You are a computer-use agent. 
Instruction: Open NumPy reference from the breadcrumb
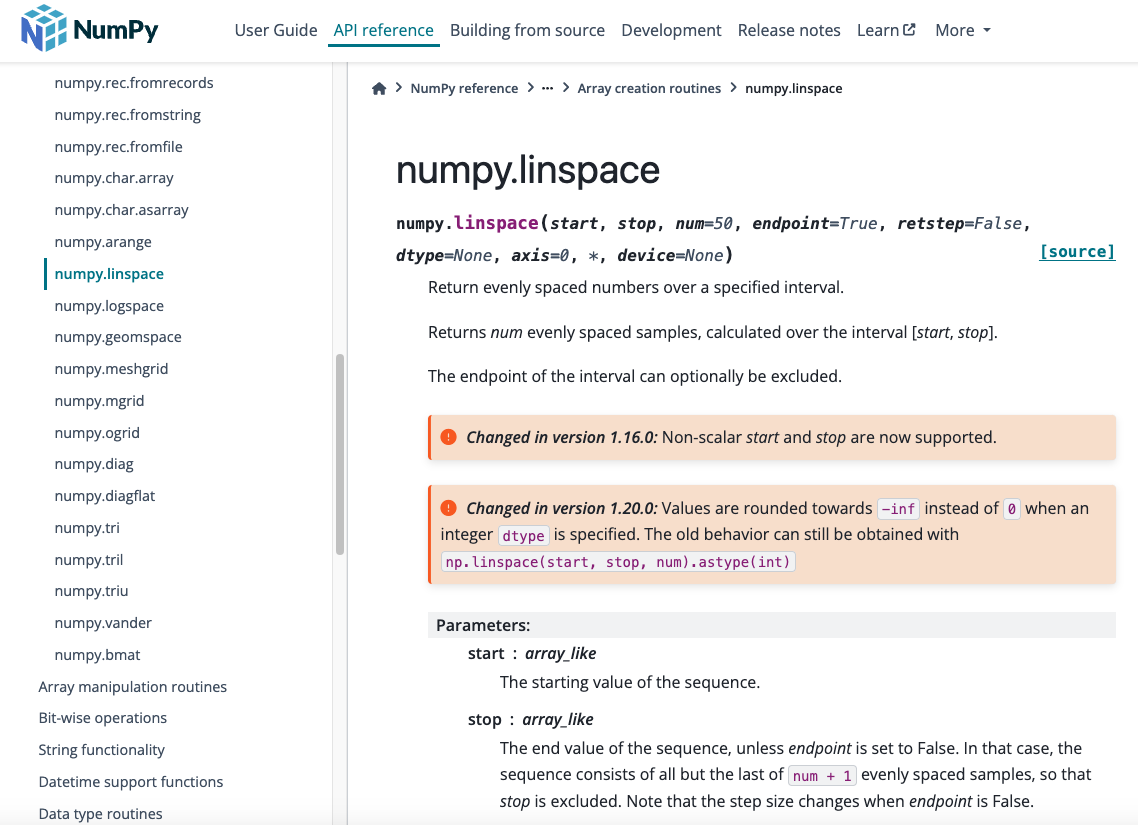464,88
